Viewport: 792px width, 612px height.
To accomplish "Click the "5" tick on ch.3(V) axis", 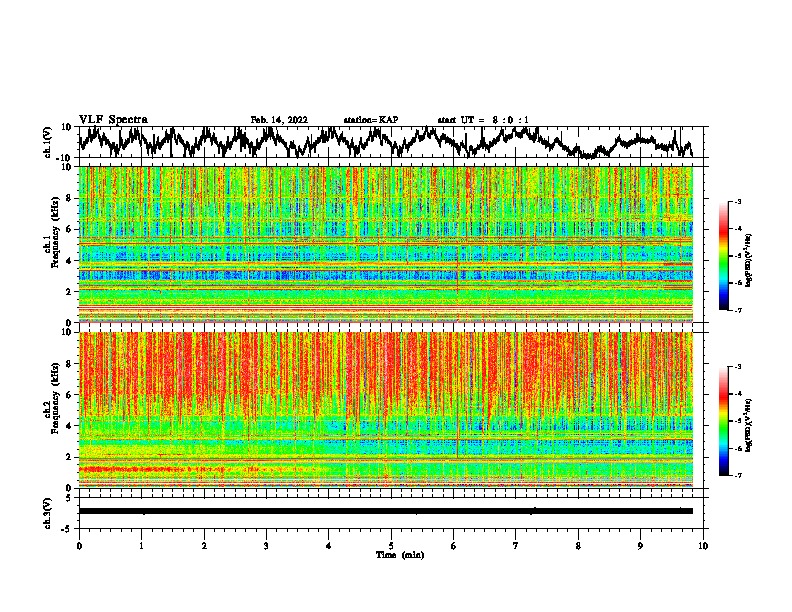I will click(70, 498).
